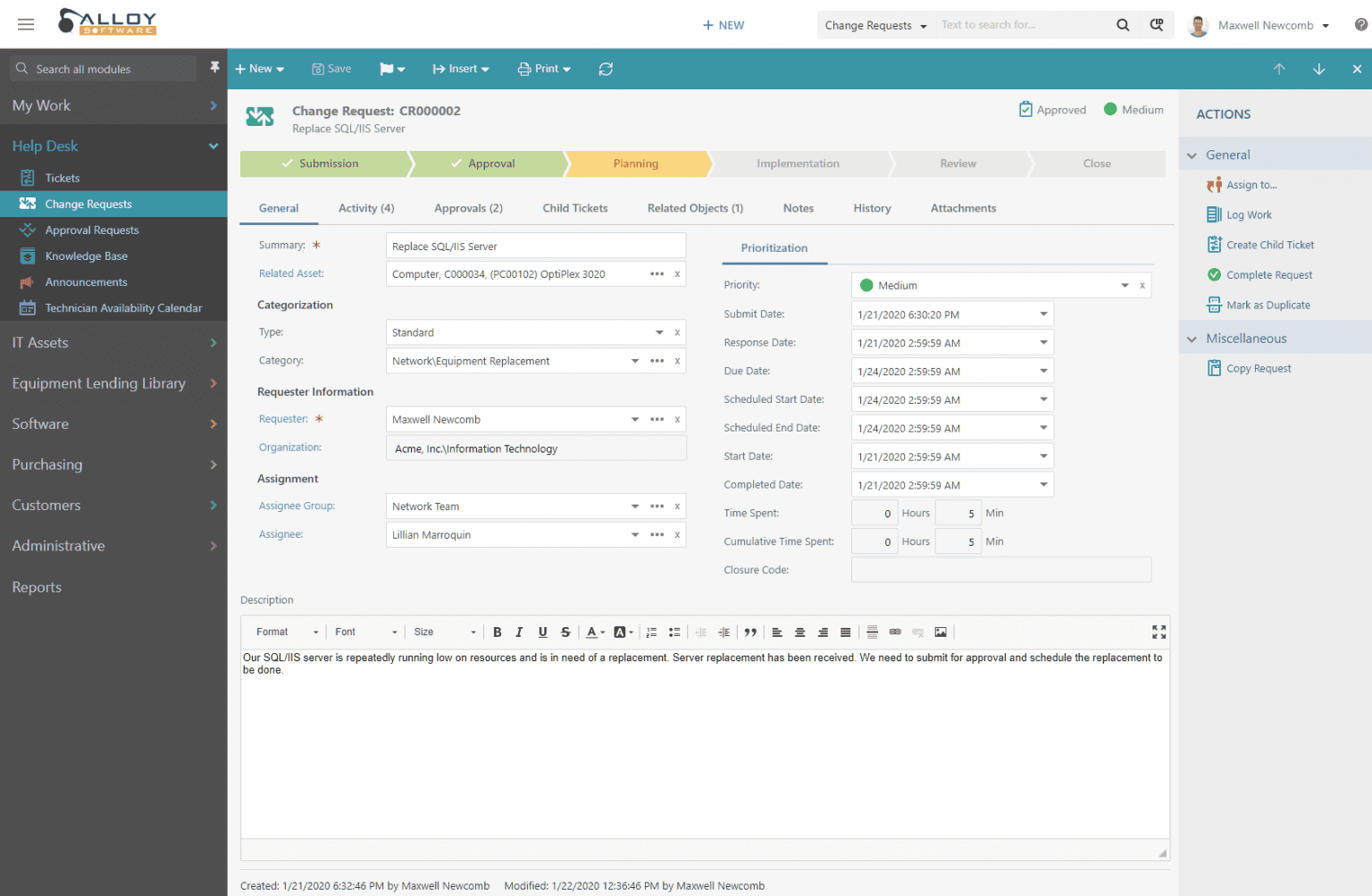Open the Priority dropdown
Screen dimensions: 1372x896
(x=1125, y=284)
